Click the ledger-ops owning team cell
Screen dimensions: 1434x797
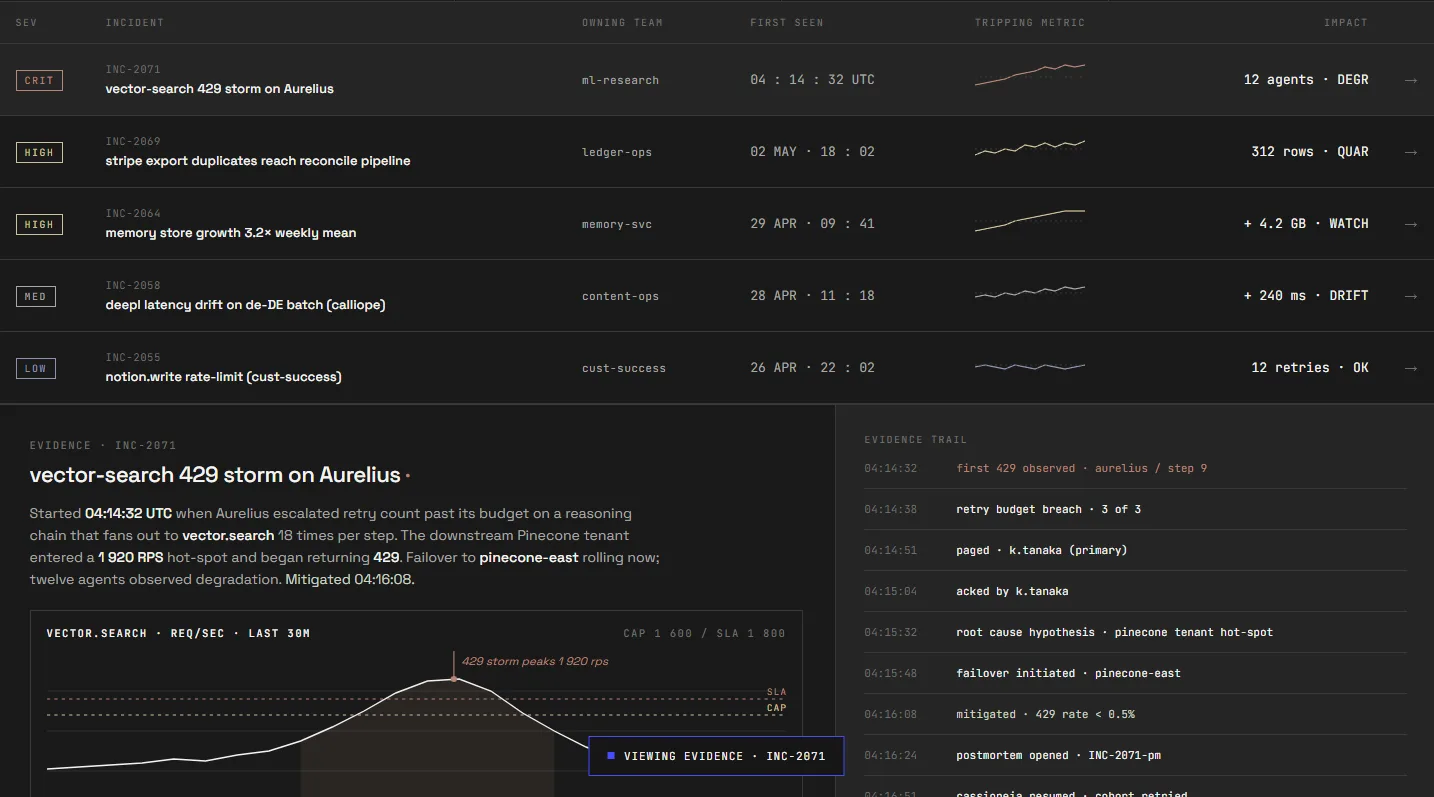(x=617, y=152)
